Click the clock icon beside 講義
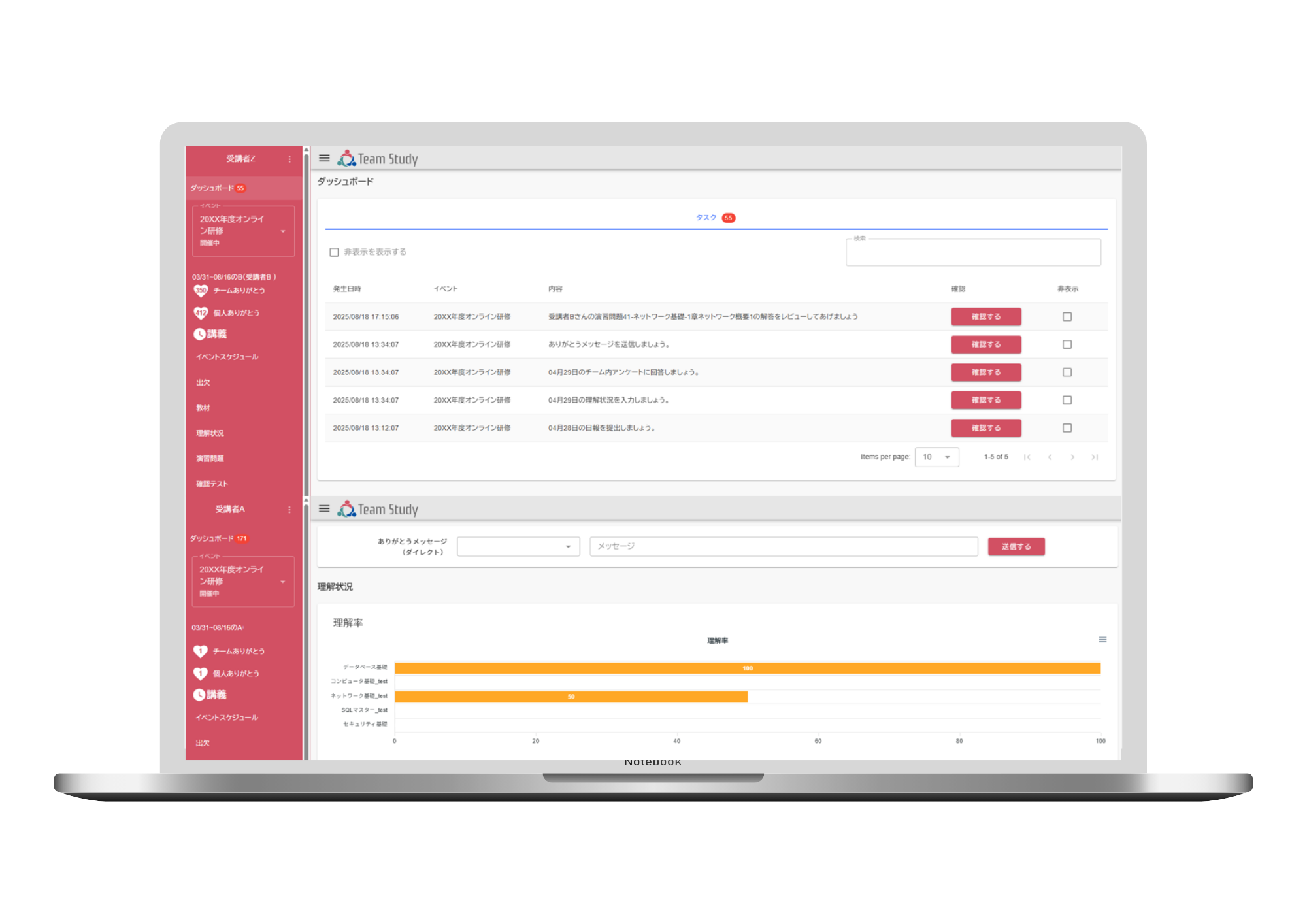 click(199, 334)
